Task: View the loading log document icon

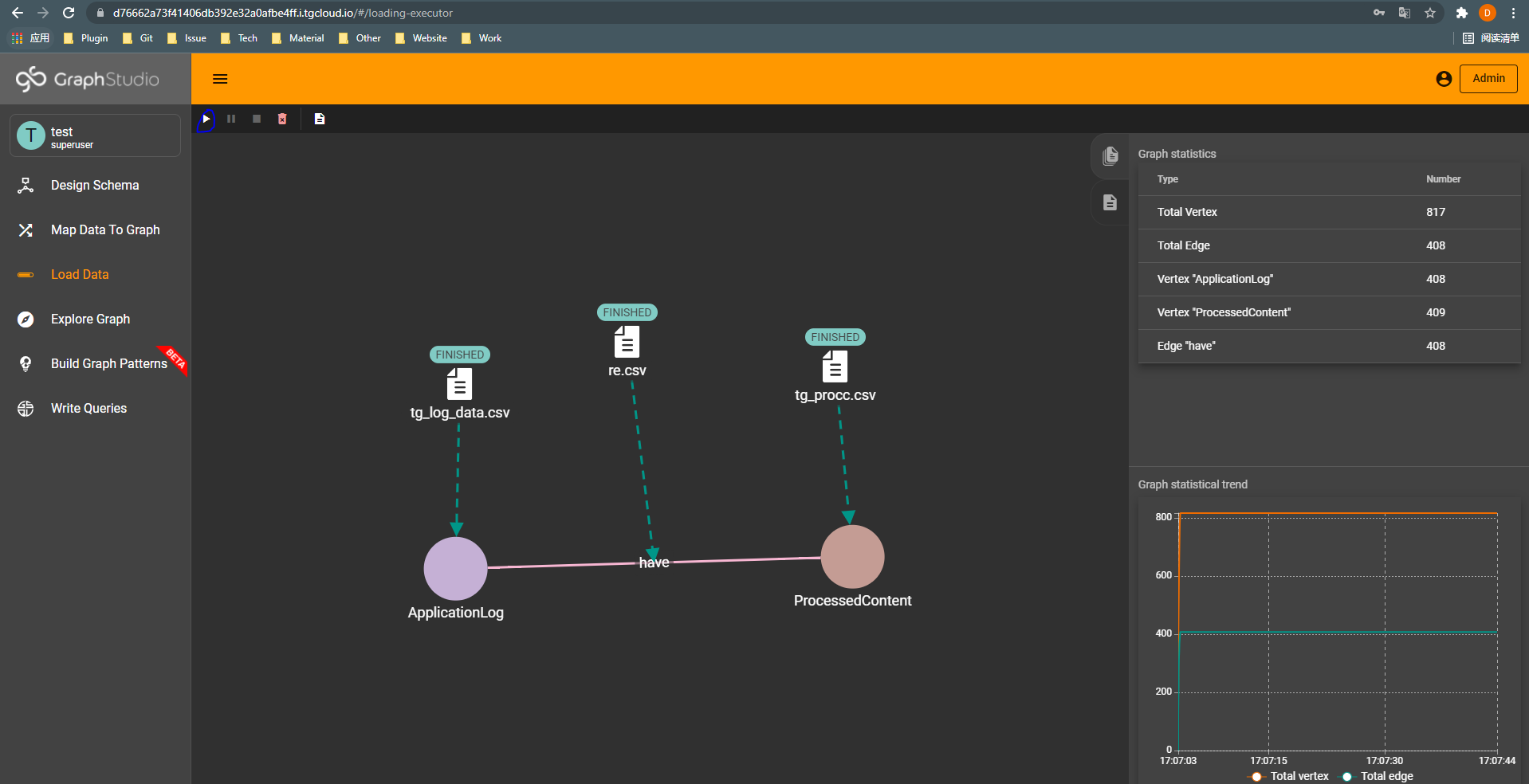Action: click(x=320, y=119)
